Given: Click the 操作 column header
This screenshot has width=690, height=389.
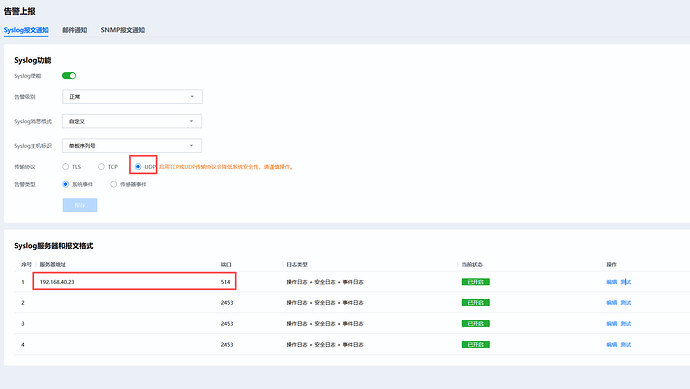Looking at the screenshot, I should [x=612, y=264].
